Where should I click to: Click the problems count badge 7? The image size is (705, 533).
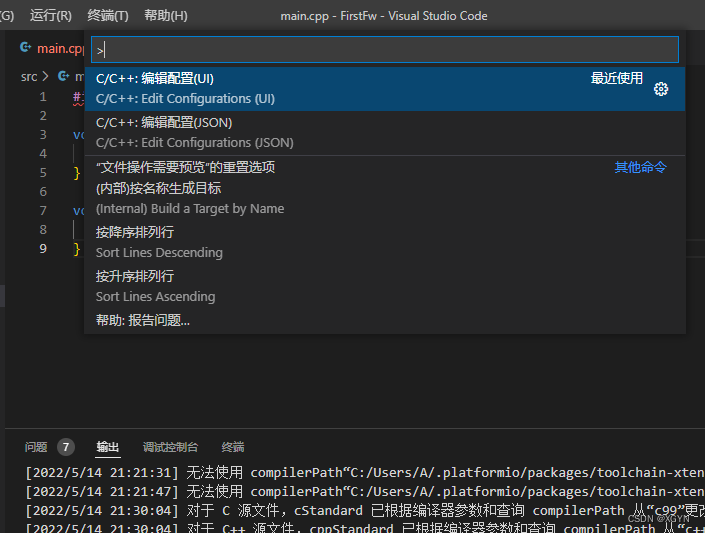[x=66, y=447]
